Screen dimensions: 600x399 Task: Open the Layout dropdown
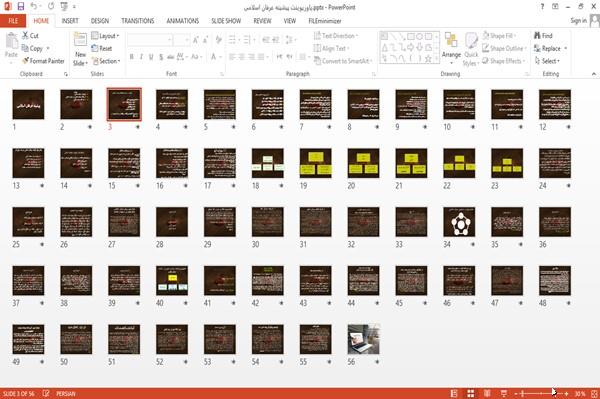[106, 36]
